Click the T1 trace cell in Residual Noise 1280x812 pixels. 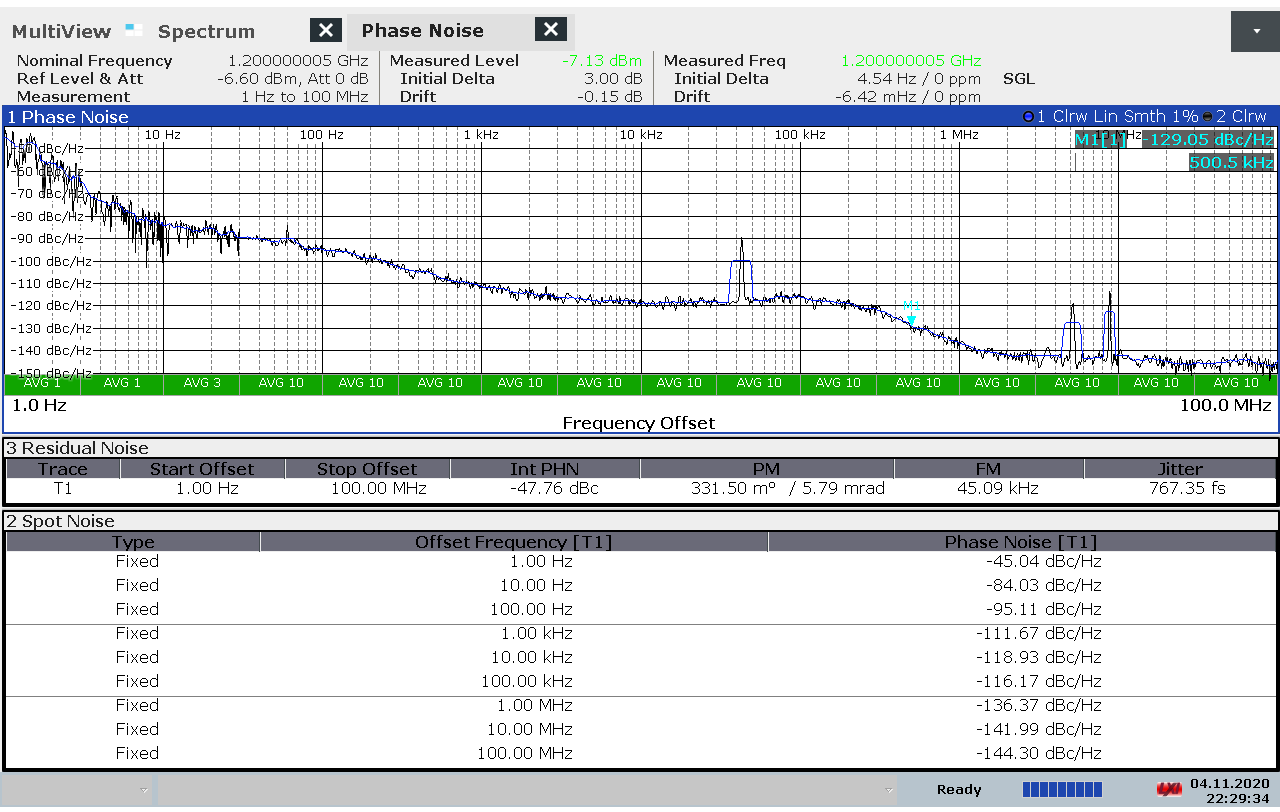[x=63, y=489]
